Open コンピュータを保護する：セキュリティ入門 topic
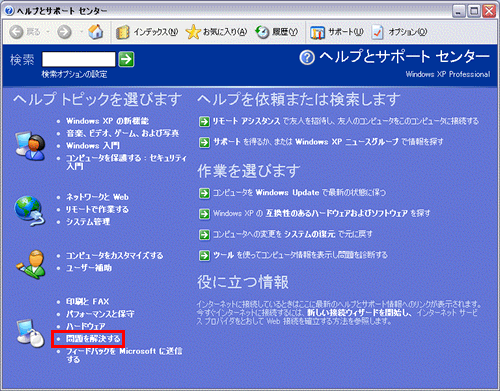Image resolution: width=500 pixels, height=391 pixels. 126,162
